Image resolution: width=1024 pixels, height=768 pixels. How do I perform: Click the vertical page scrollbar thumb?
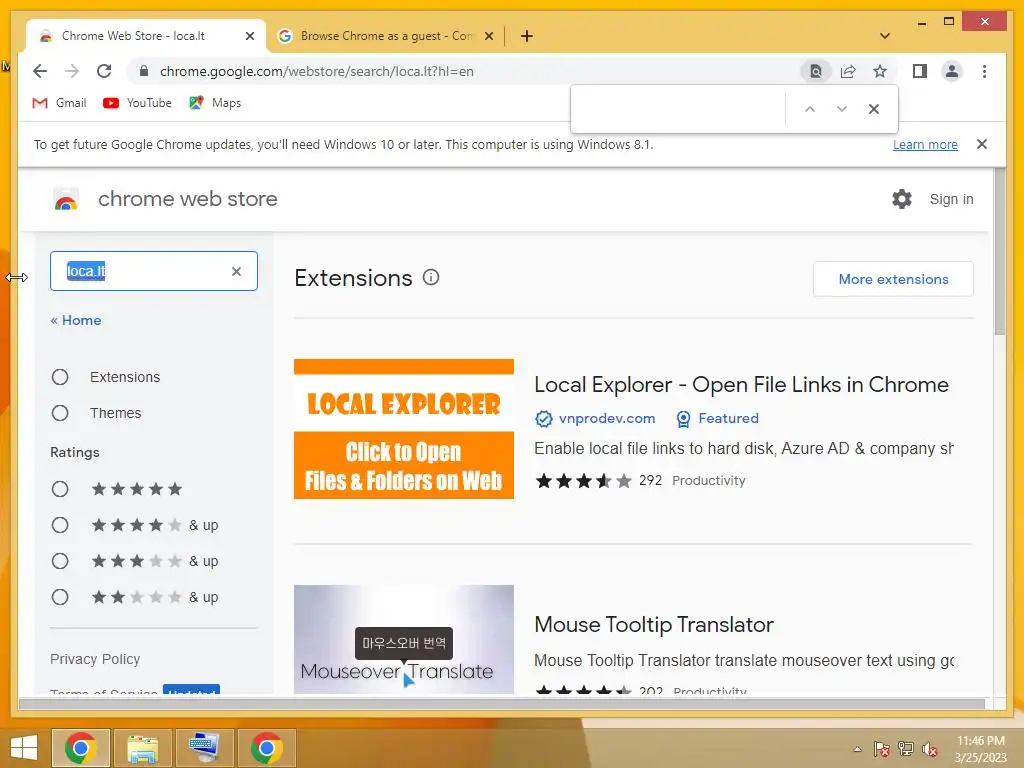coord(1000,251)
